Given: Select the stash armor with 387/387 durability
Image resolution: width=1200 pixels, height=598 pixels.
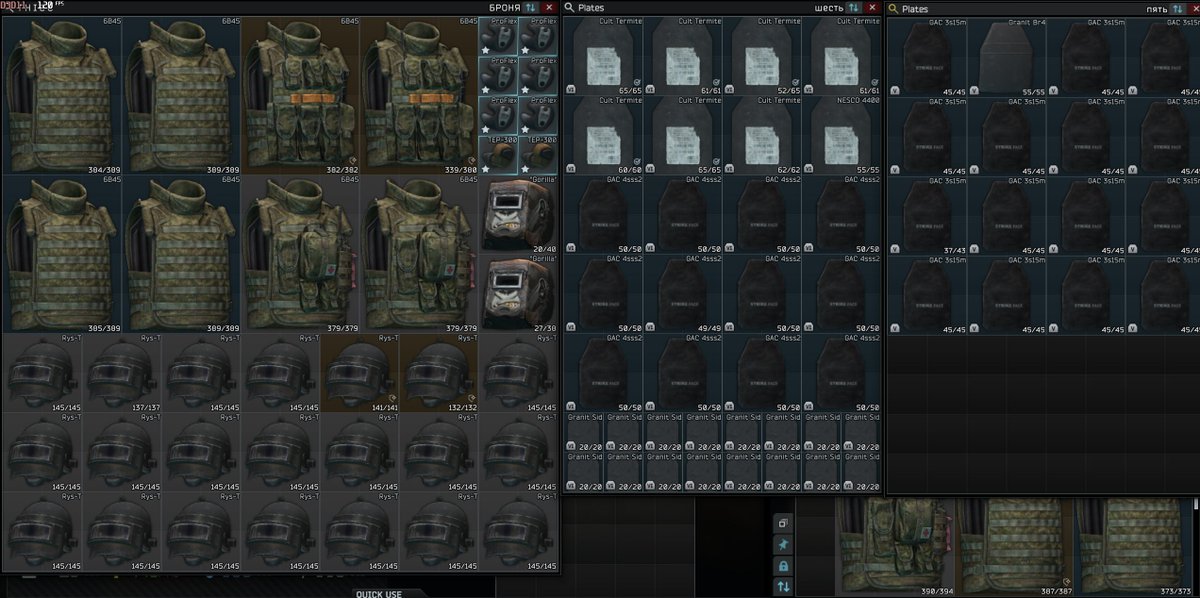Looking at the screenshot, I should pos(1015,548).
